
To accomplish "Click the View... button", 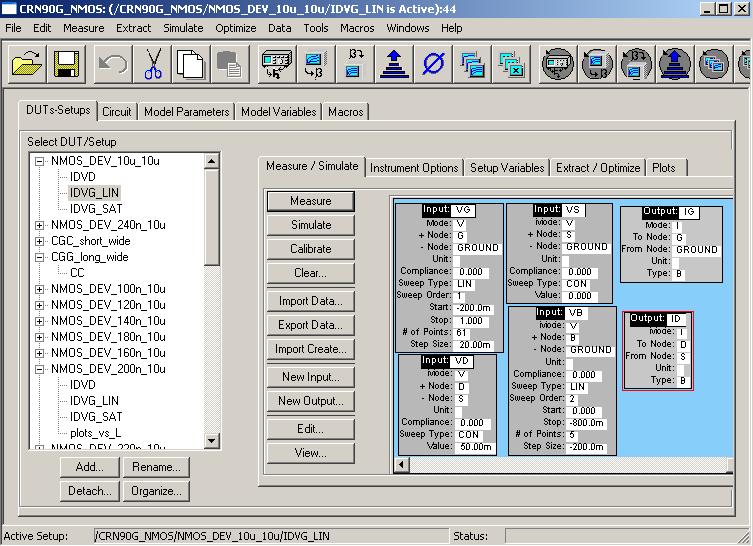I will click(311, 453).
